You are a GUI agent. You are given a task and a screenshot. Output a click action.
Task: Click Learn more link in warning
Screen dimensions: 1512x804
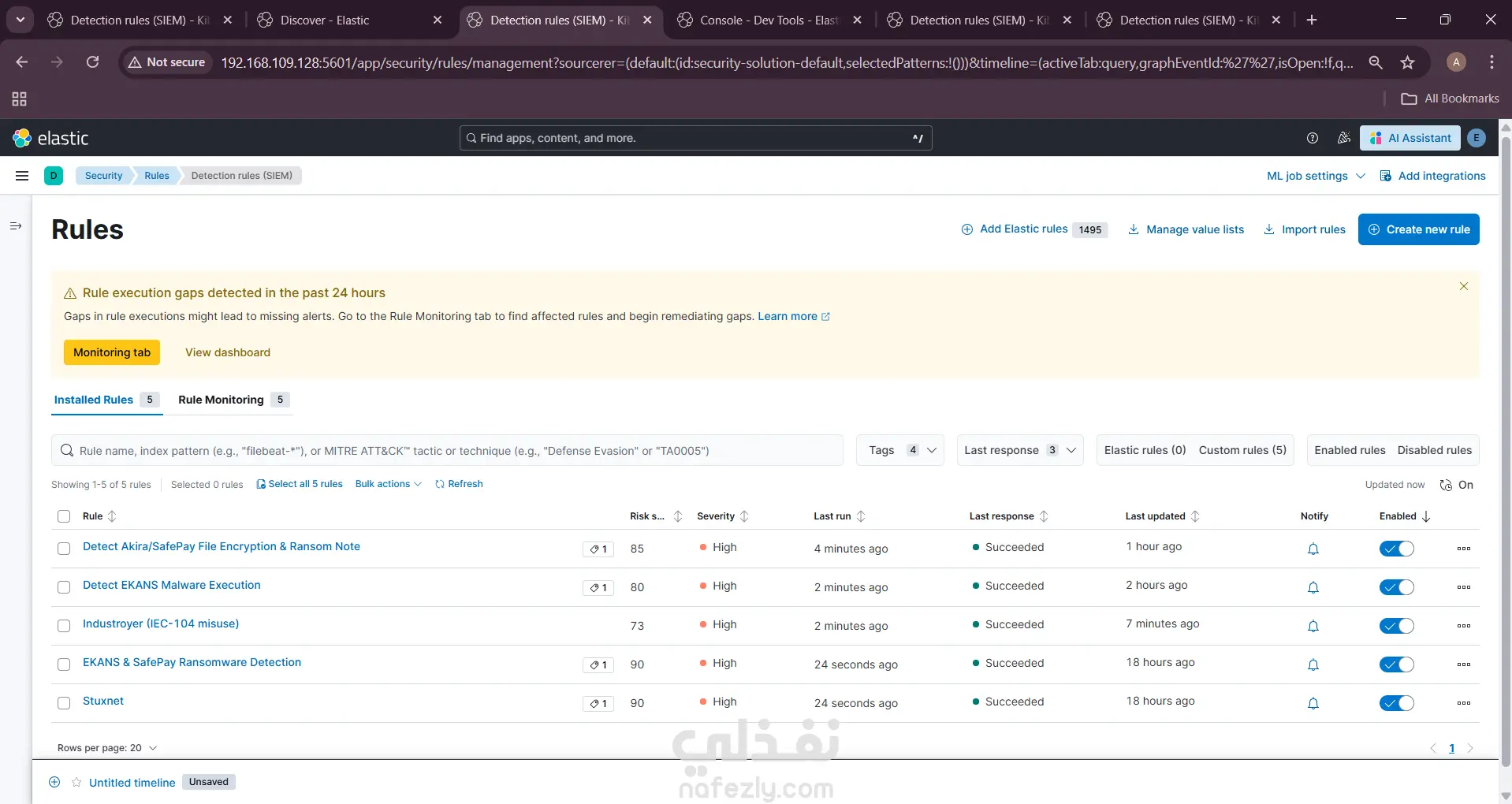(x=794, y=316)
